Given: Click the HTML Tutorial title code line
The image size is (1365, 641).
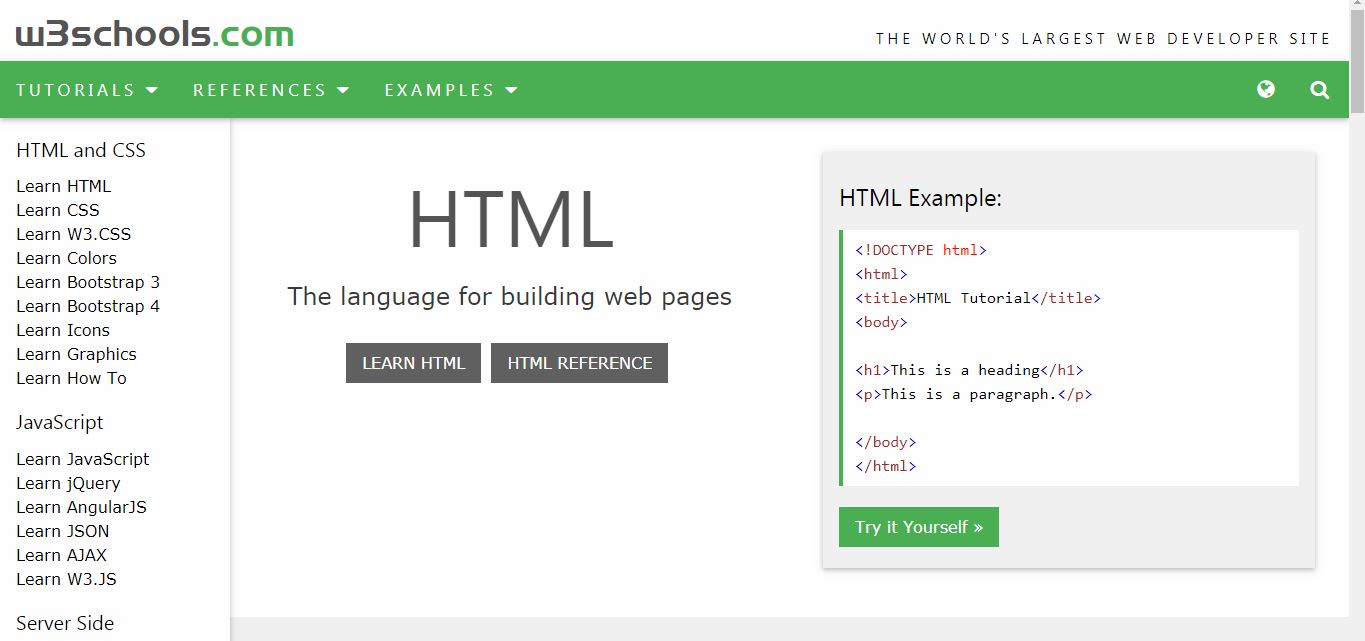Looking at the screenshot, I should pyautogui.click(x=978, y=298).
